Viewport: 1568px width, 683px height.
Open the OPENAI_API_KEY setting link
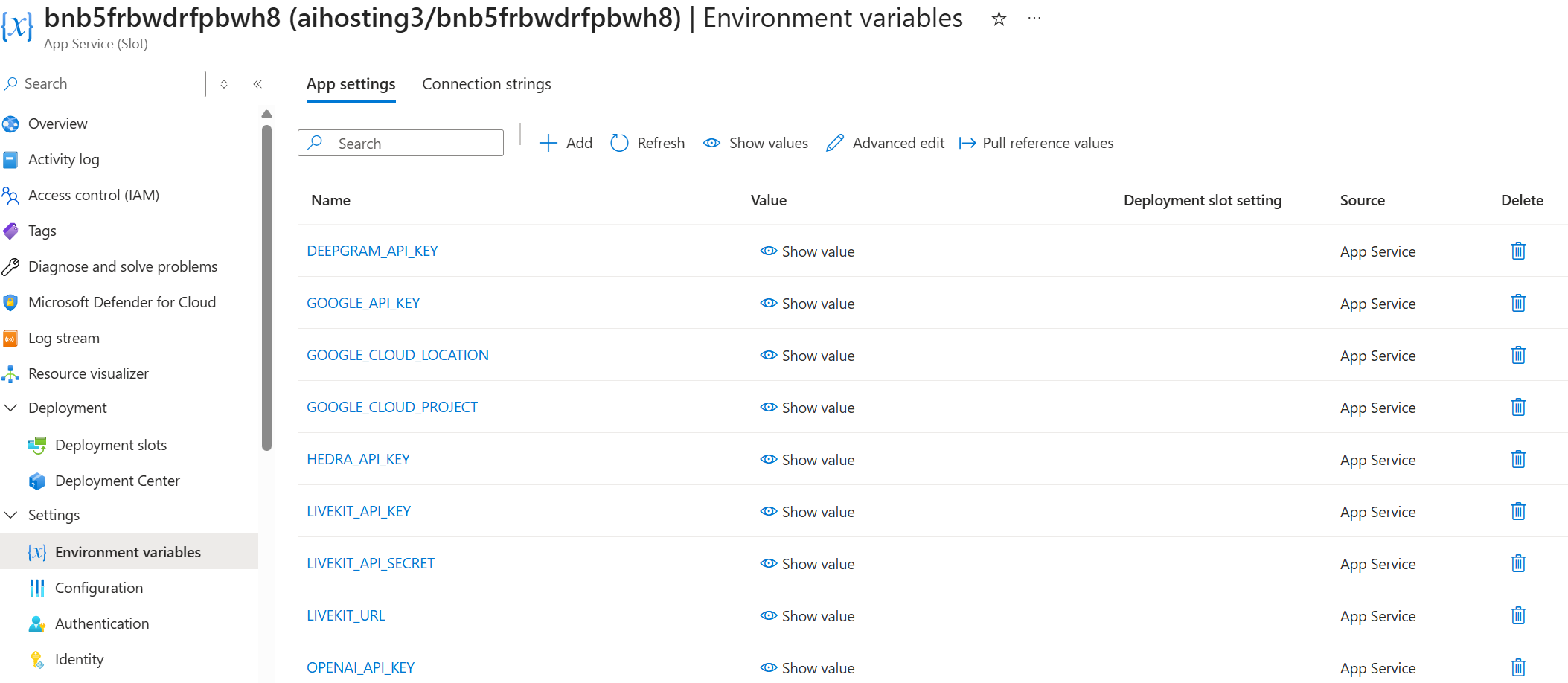(x=361, y=667)
